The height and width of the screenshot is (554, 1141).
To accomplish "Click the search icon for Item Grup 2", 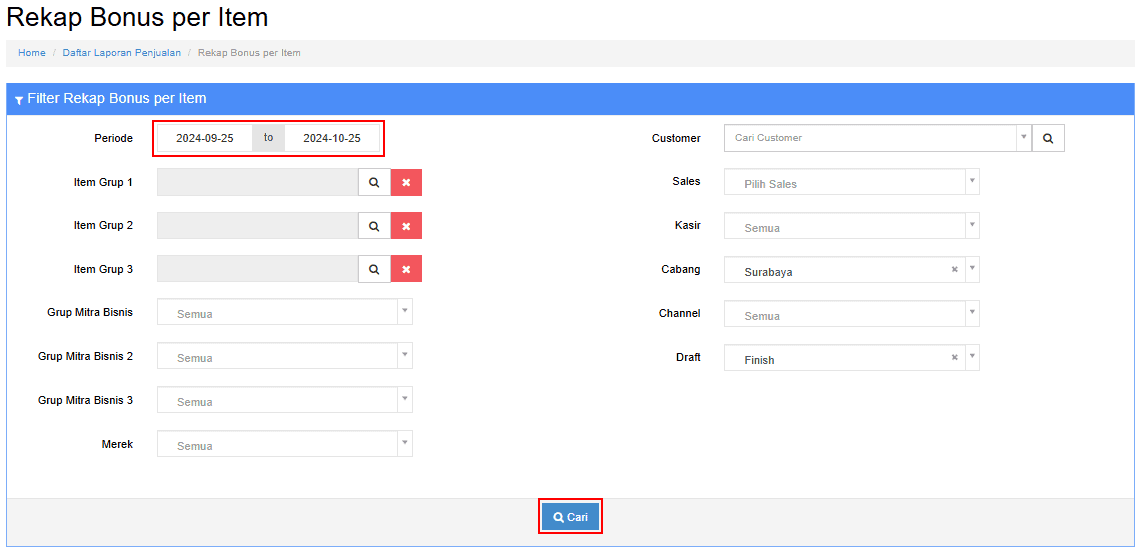I will click(374, 226).
